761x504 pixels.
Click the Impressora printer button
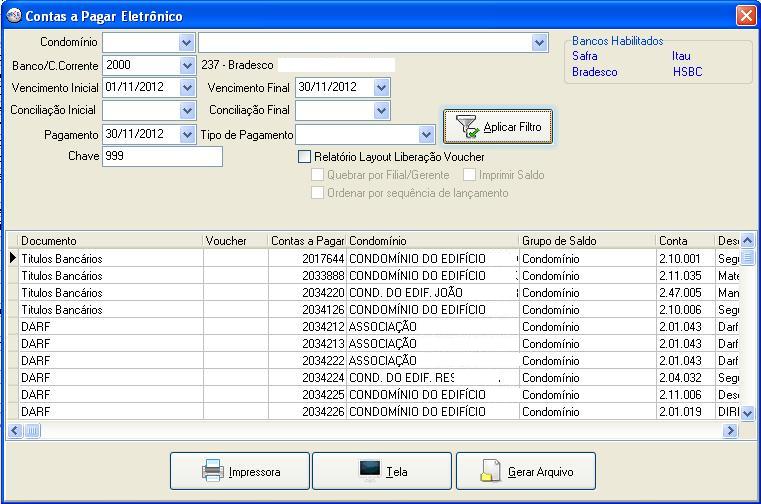point(240,471)
